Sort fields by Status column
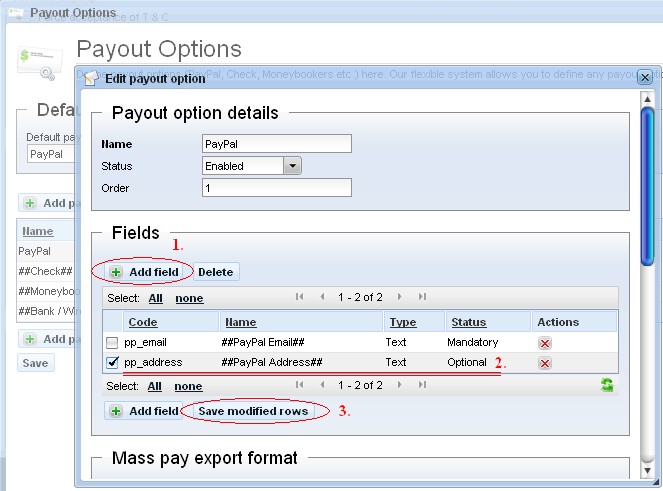Image resolution: width=663 pixels, height=491 pixels. [468, 322]
